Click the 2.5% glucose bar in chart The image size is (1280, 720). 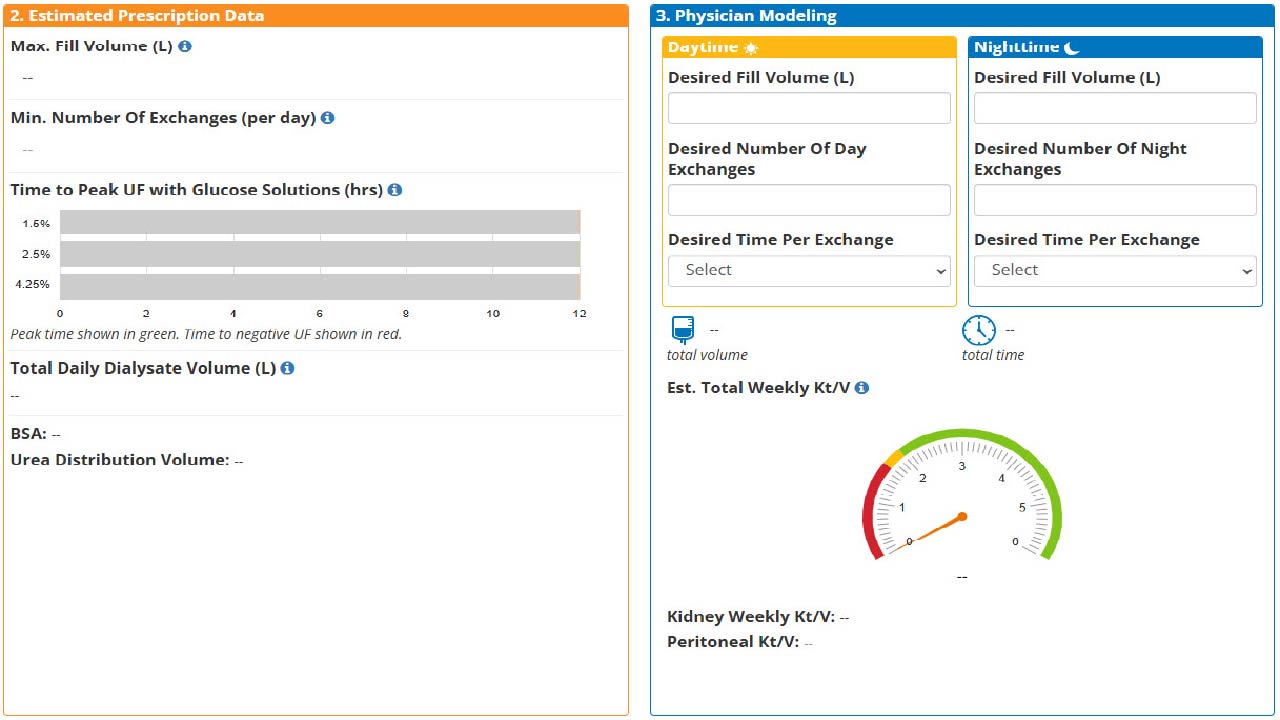pyautogui.click(x=320, y=254)
